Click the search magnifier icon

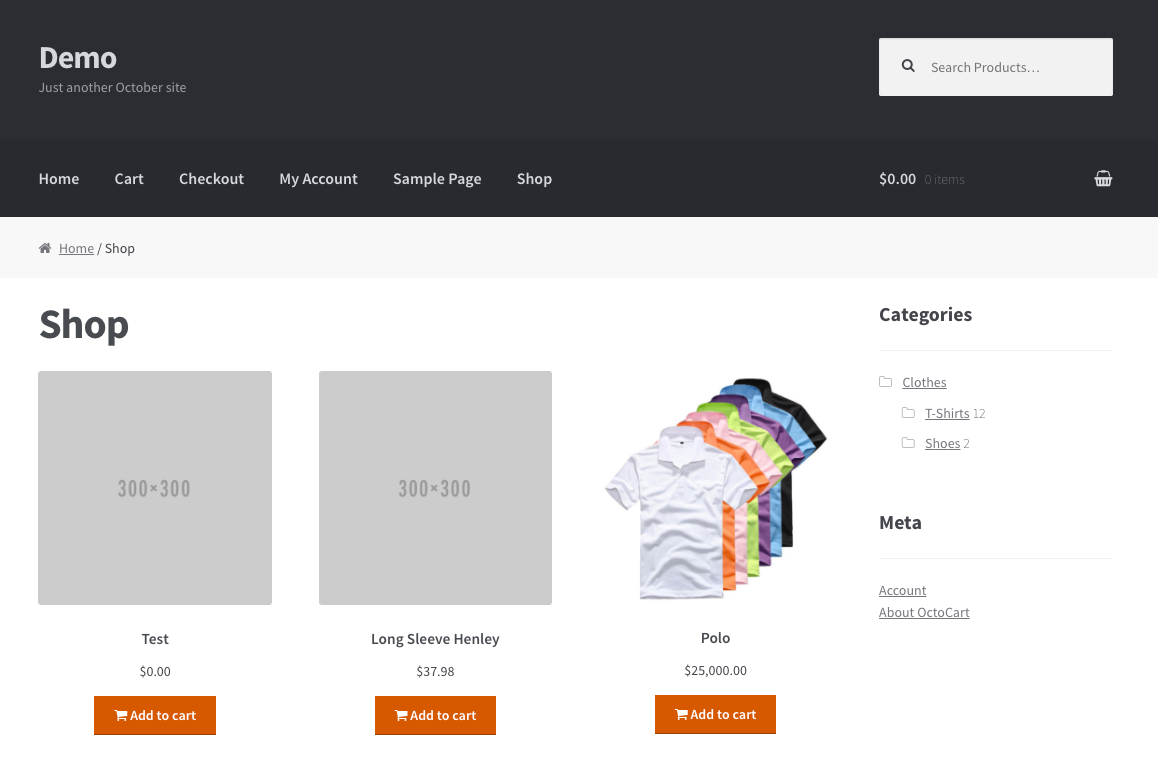click(908, 66)
